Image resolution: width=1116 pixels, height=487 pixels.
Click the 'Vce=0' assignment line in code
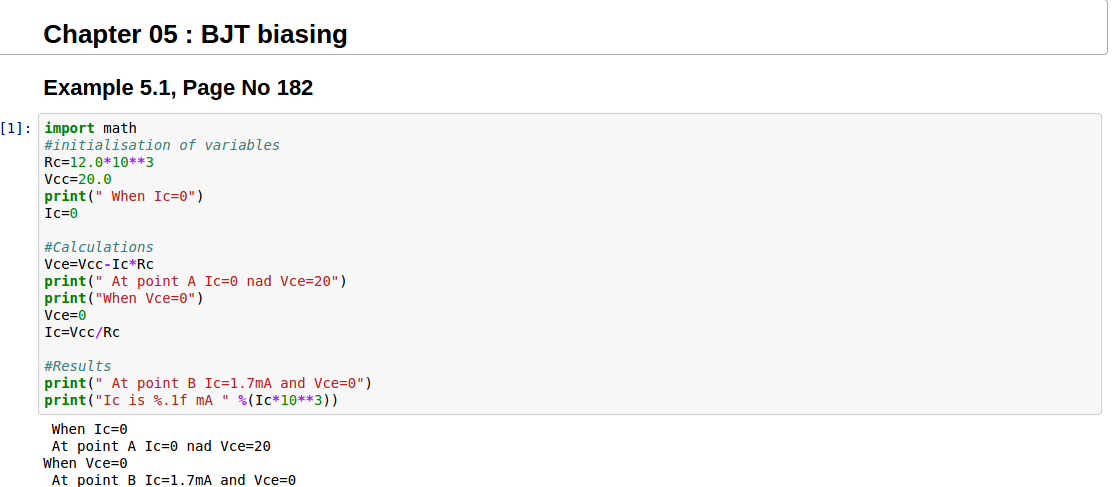click(65, 315)
